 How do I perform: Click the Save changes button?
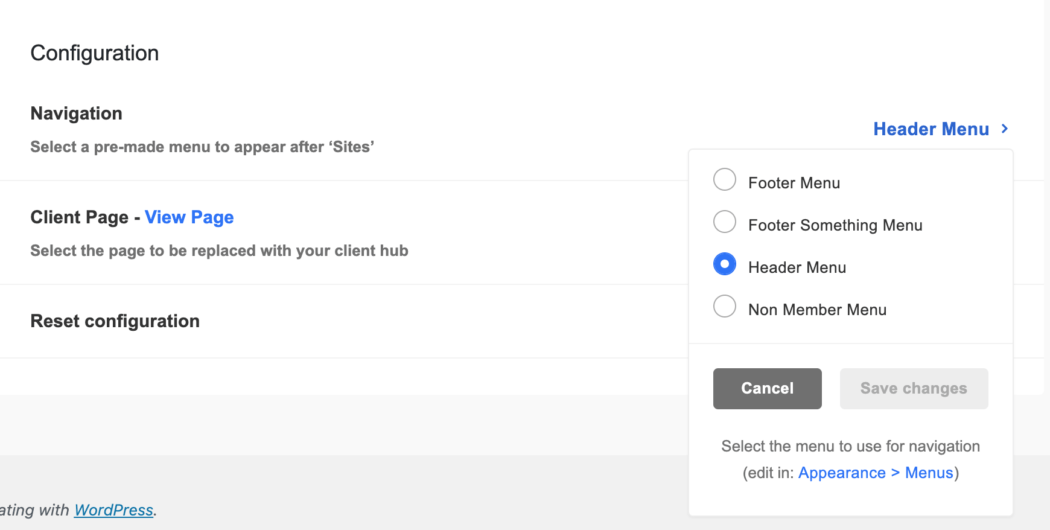click(913, 388)
